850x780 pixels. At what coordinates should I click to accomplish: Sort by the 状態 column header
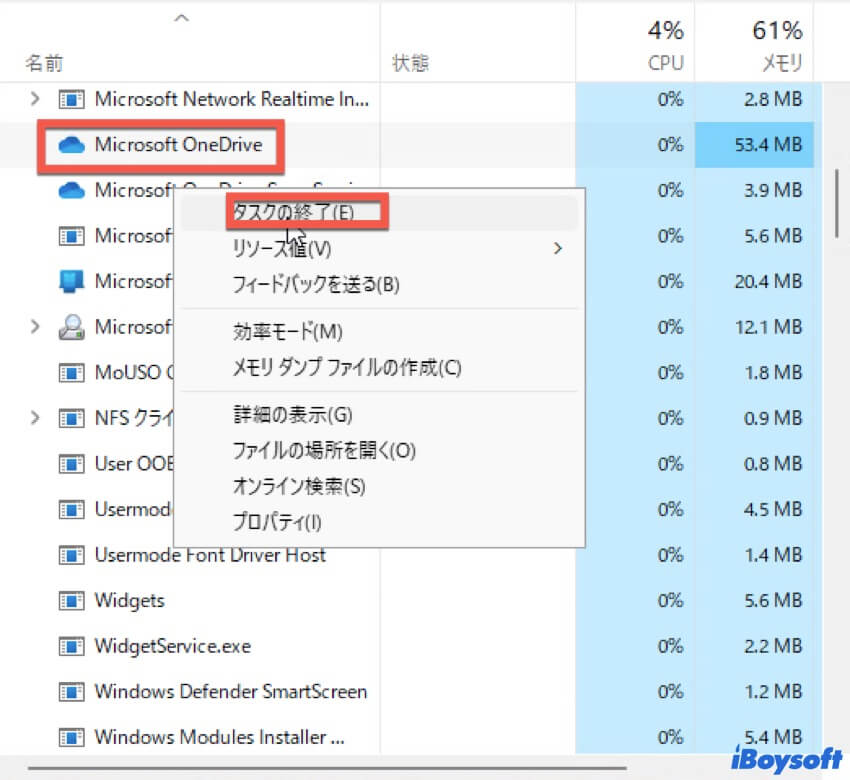[410, 63]
